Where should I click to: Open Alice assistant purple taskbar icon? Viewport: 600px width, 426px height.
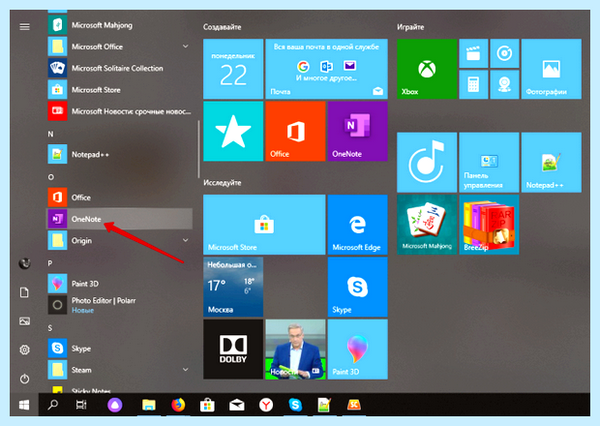(115, 405)
